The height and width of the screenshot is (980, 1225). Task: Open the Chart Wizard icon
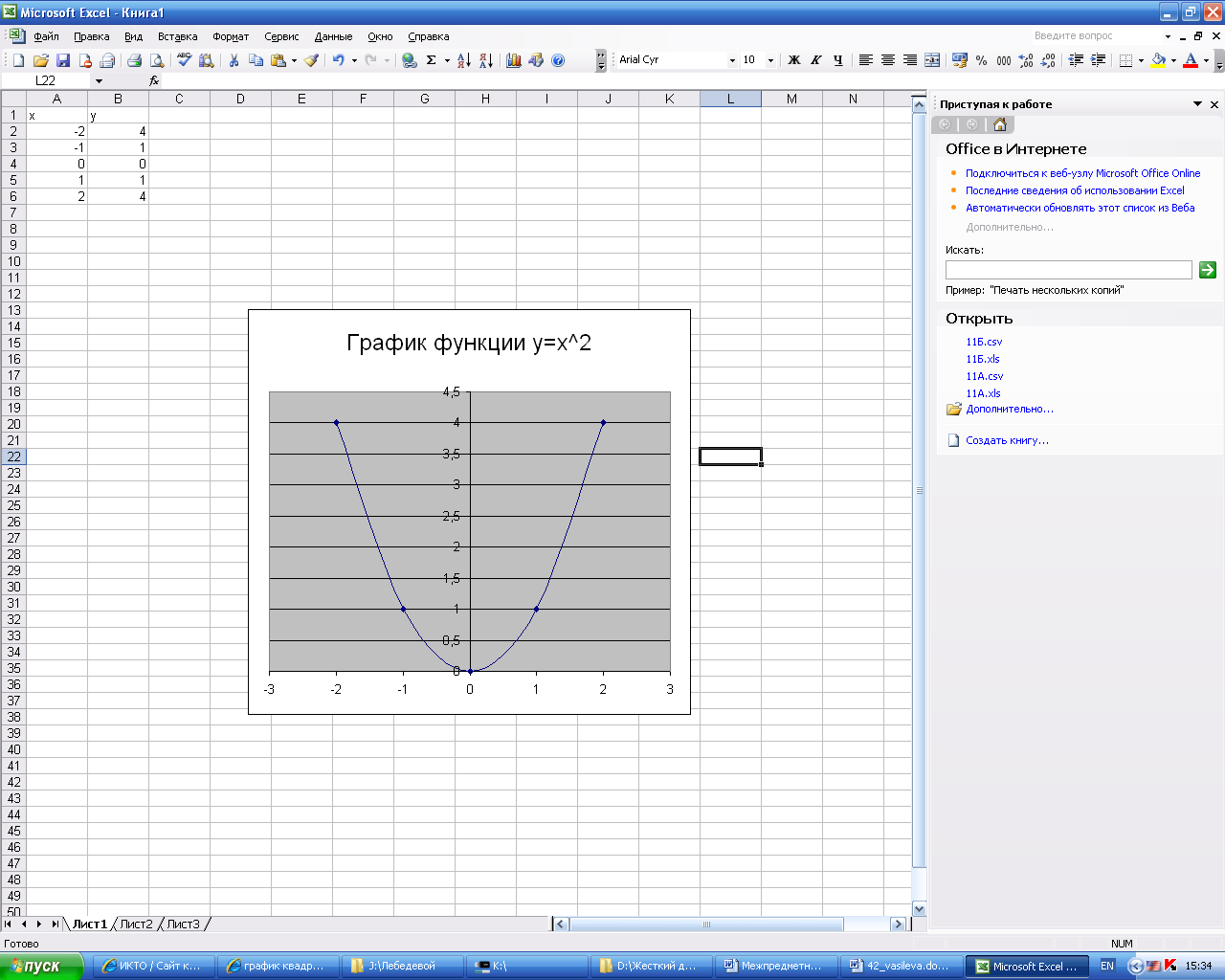[514, 60]
